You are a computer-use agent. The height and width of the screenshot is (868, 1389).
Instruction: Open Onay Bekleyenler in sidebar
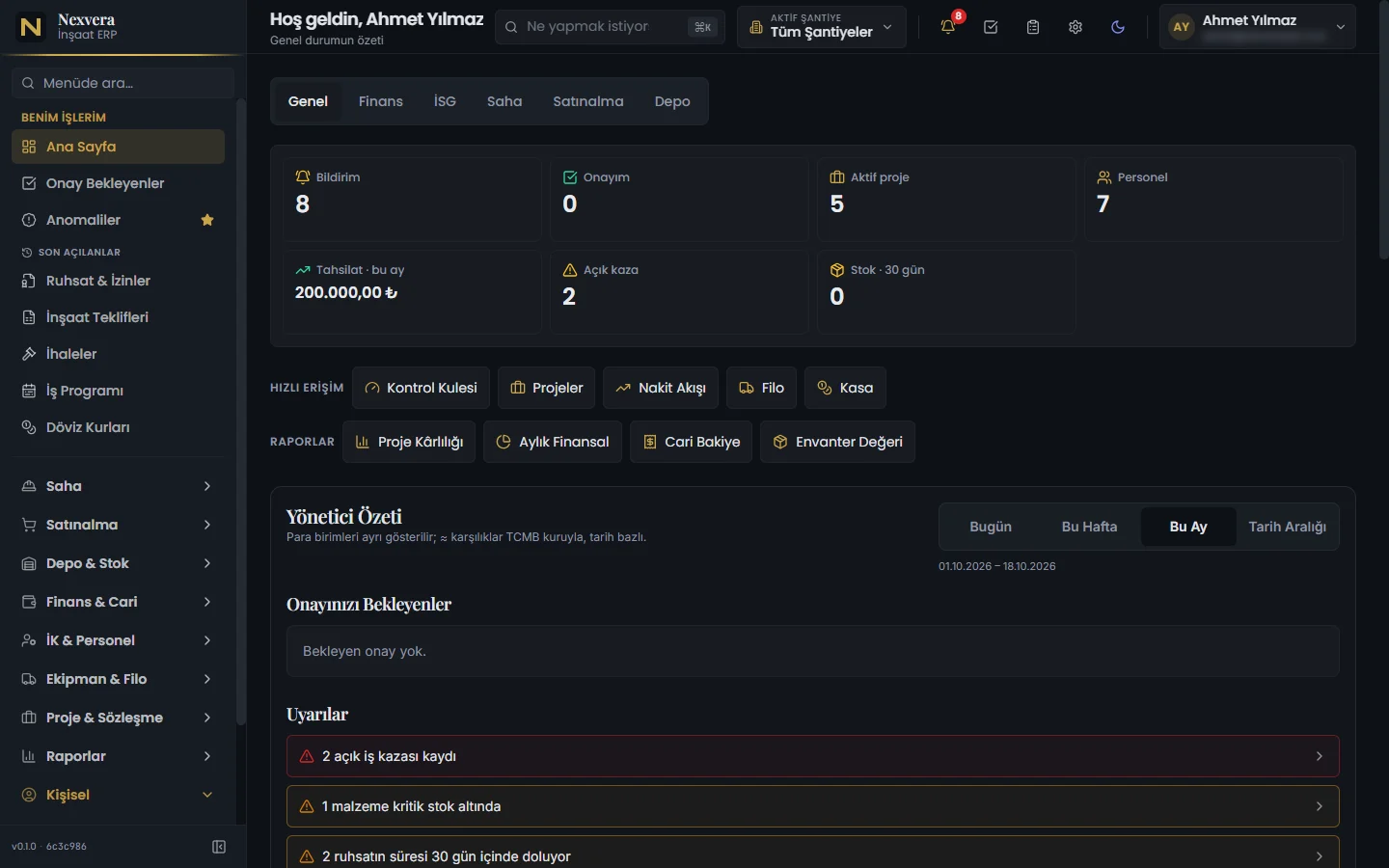[118, 183]
